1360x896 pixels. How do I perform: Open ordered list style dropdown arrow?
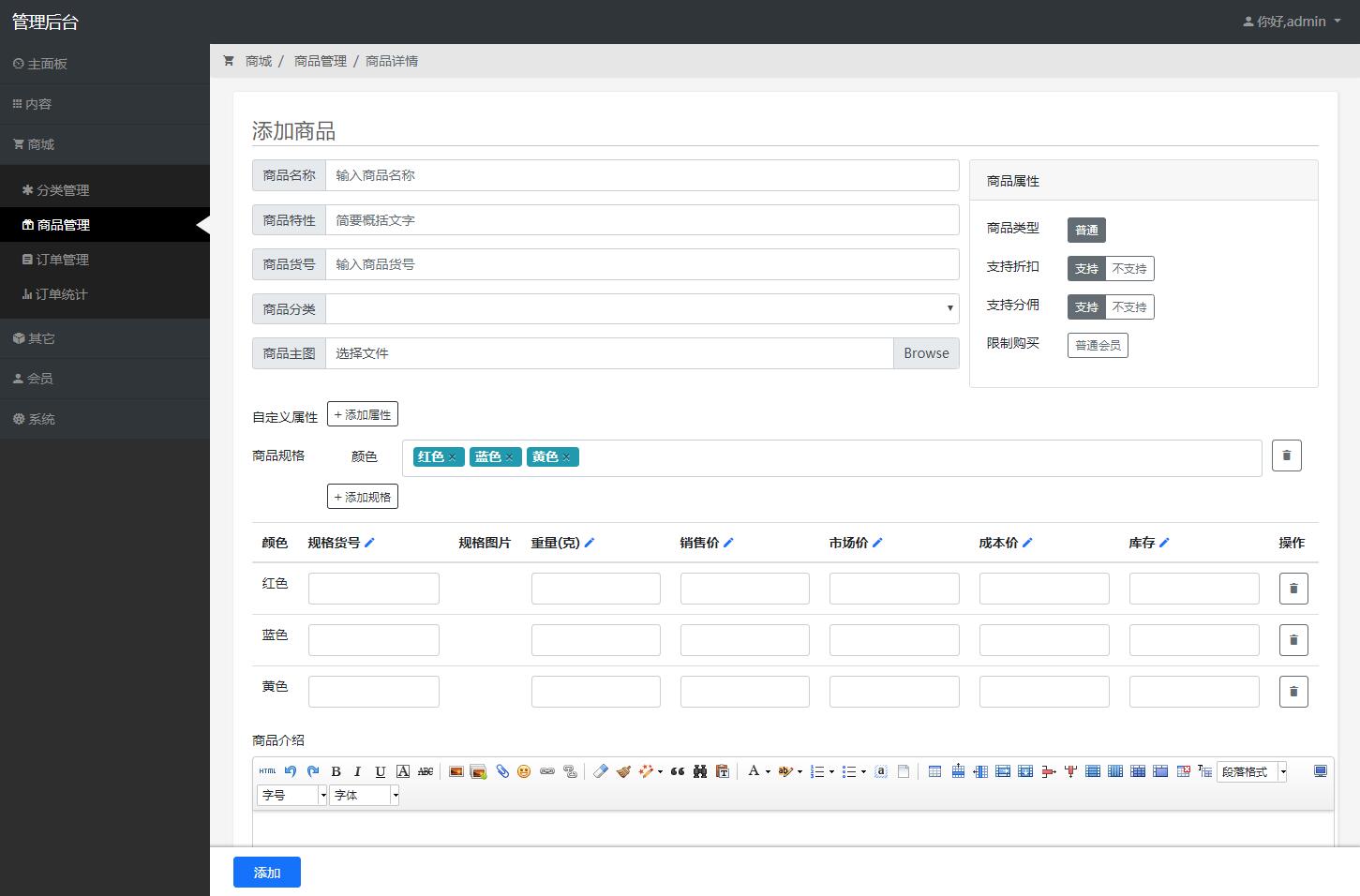831,771
